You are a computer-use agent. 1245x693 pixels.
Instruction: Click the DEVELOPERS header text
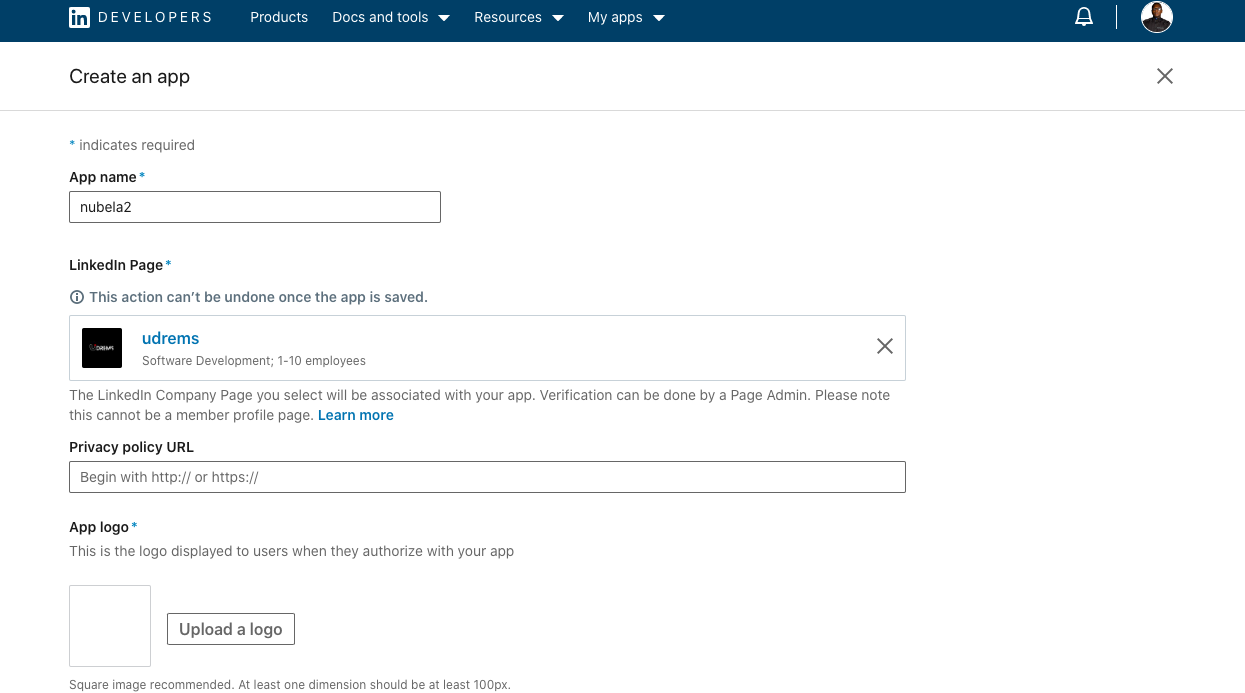pyautogui.click(x=155, y=17)
